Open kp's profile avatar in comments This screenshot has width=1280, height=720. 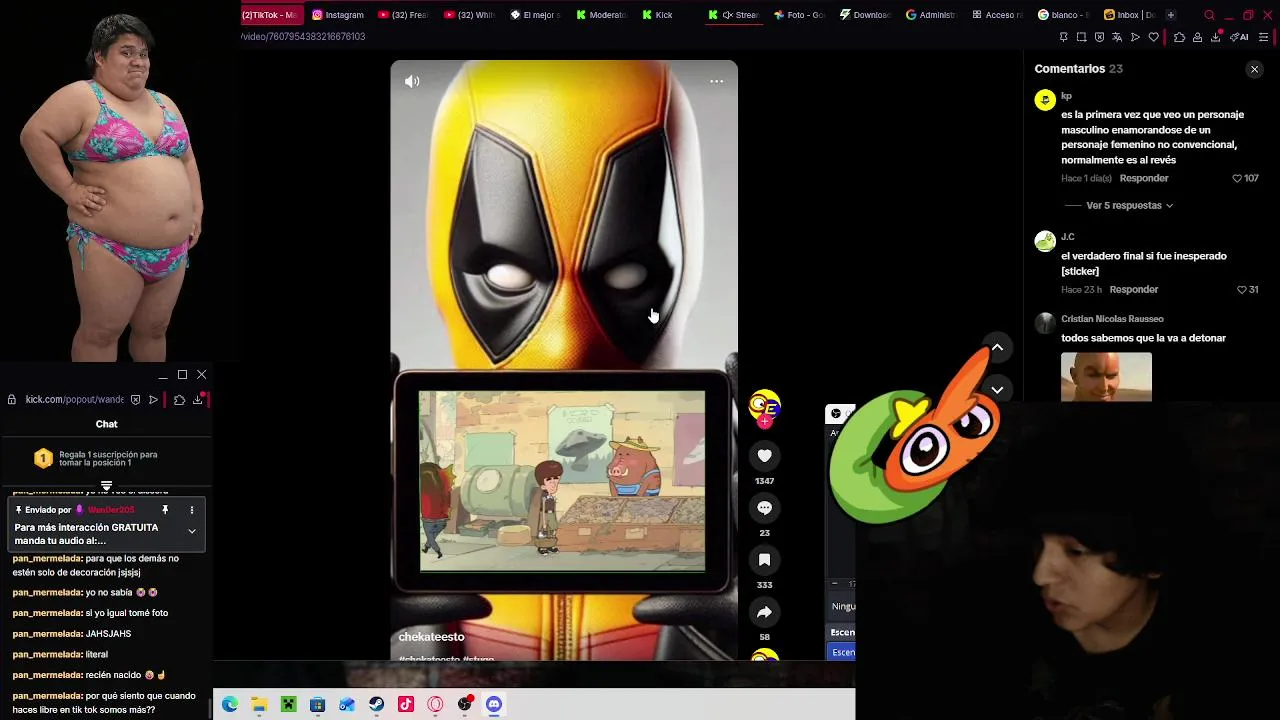1045,100
